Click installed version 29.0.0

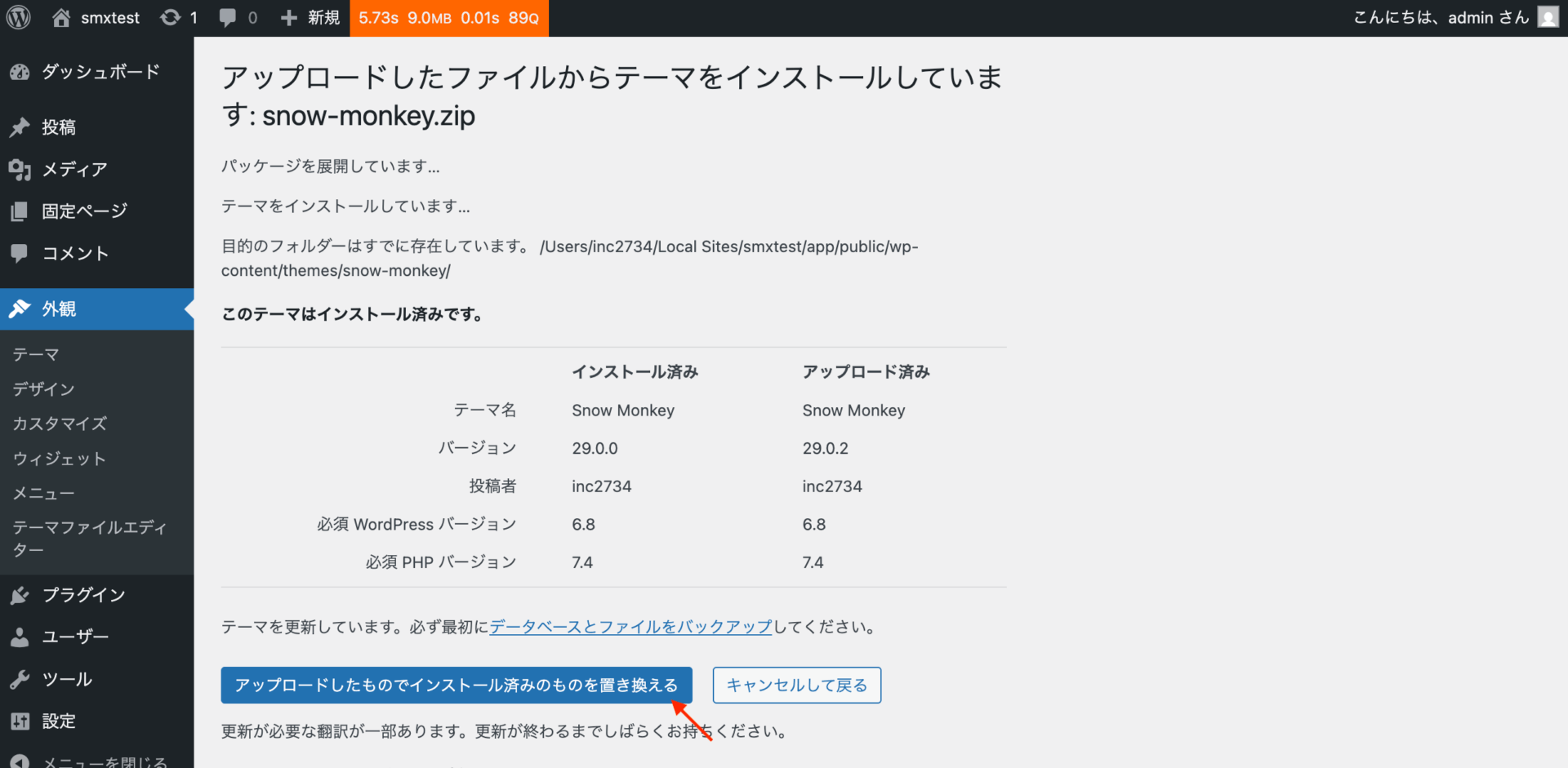coord(595,448)
